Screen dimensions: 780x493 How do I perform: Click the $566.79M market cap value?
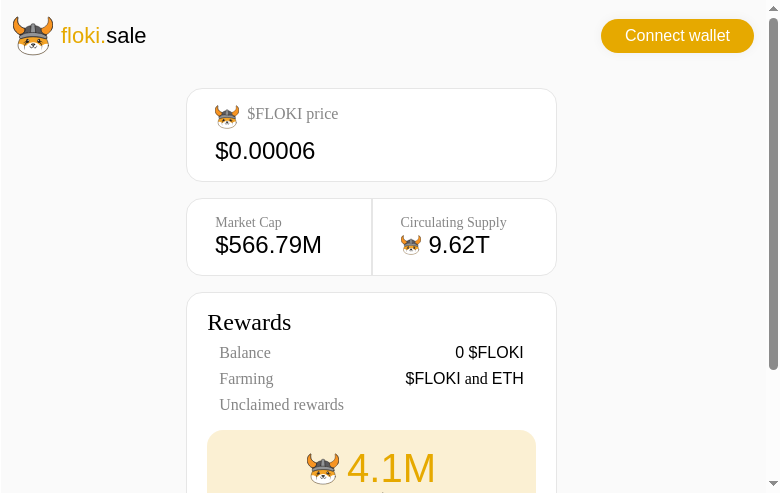268,245
